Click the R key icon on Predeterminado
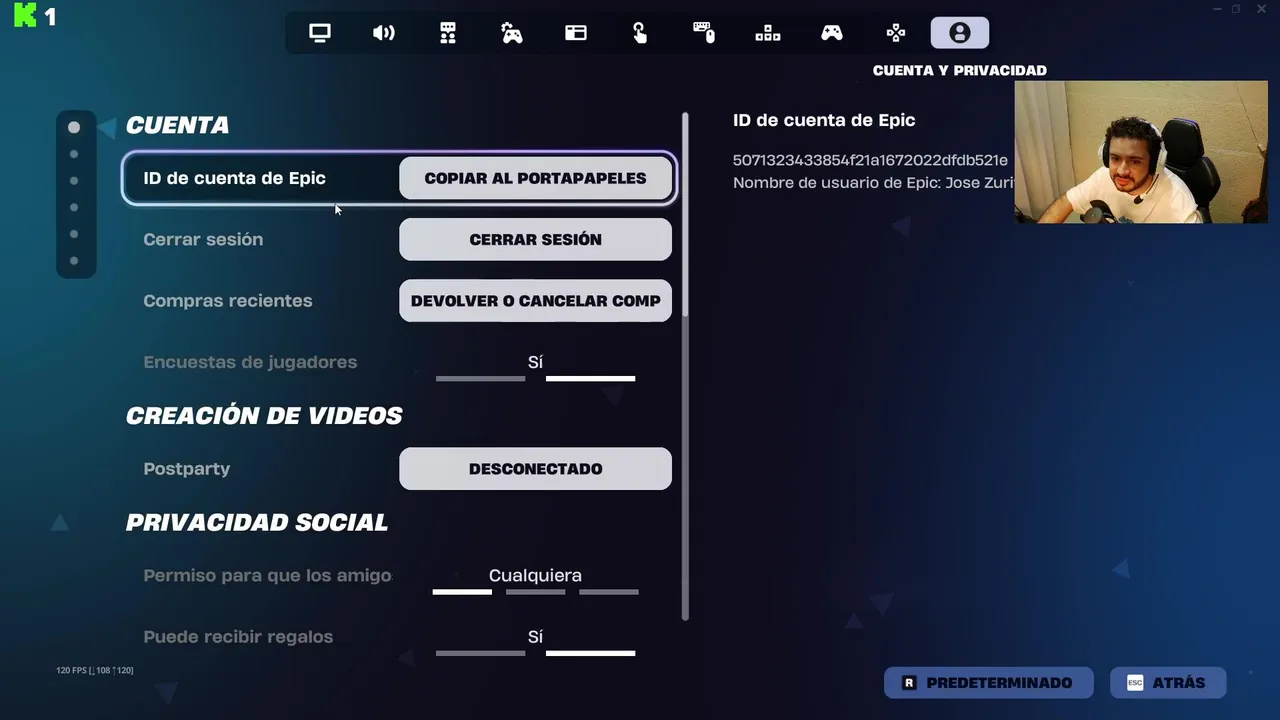This screenshot has height=720, width=1280. click(x=909, y=683)
